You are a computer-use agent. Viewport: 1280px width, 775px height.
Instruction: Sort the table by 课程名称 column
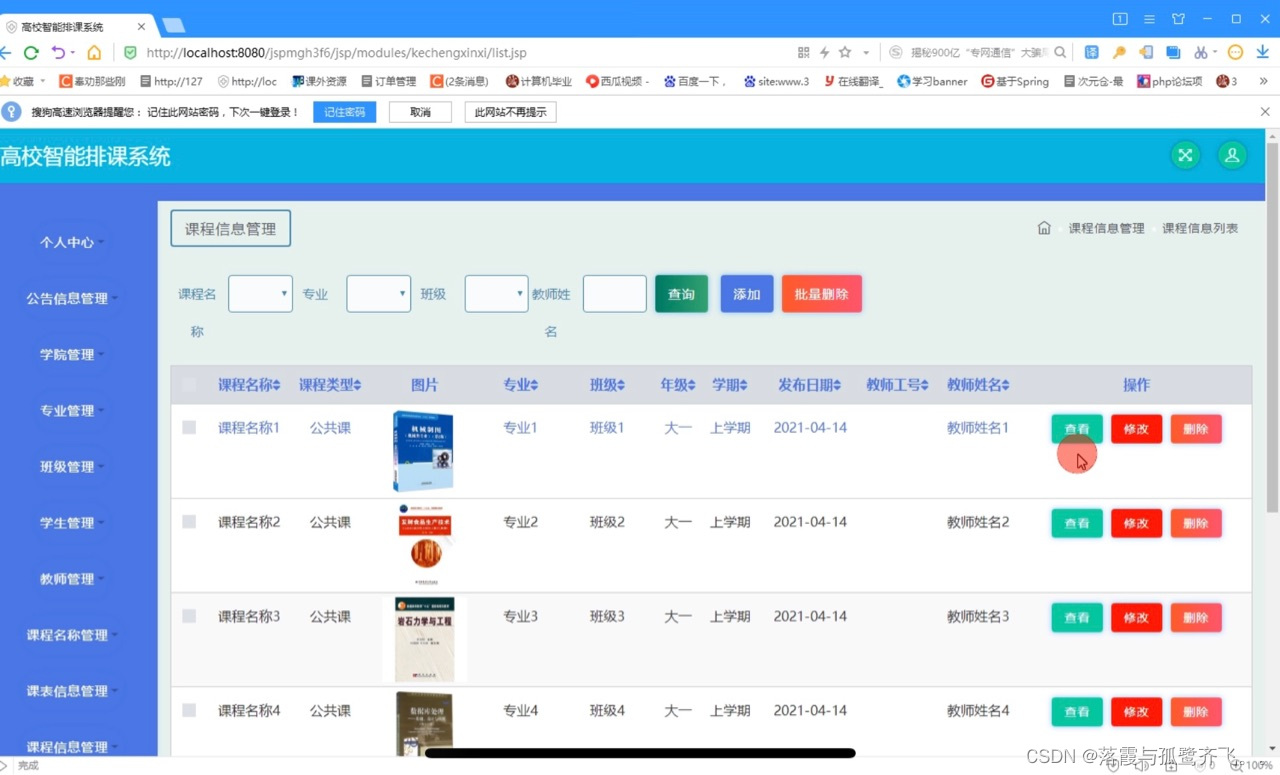point(249,385)
